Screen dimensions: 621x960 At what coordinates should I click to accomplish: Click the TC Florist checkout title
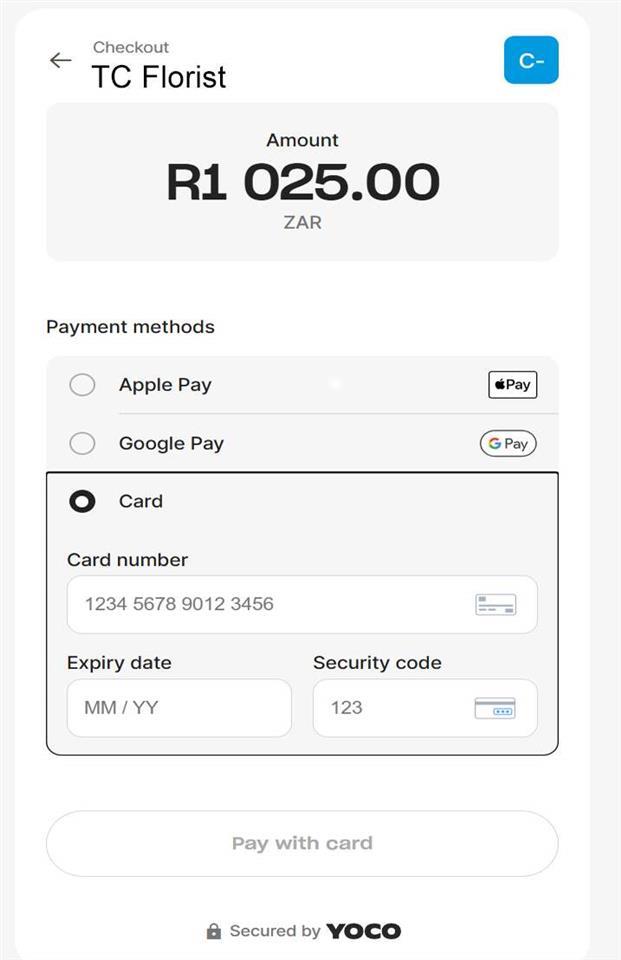pyautogui.click(x=159, y=78)
